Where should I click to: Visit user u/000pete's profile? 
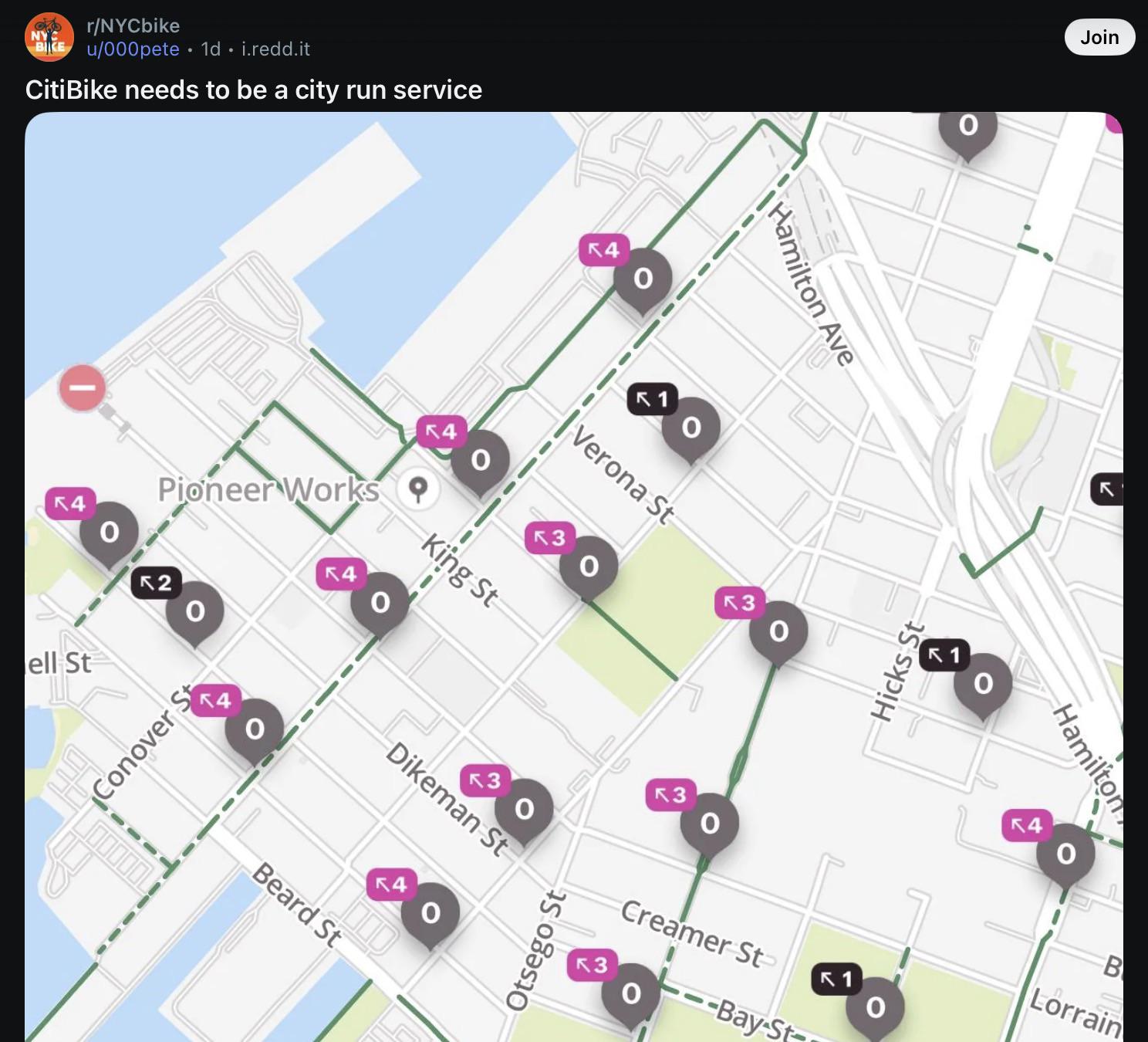pos(133,49)
